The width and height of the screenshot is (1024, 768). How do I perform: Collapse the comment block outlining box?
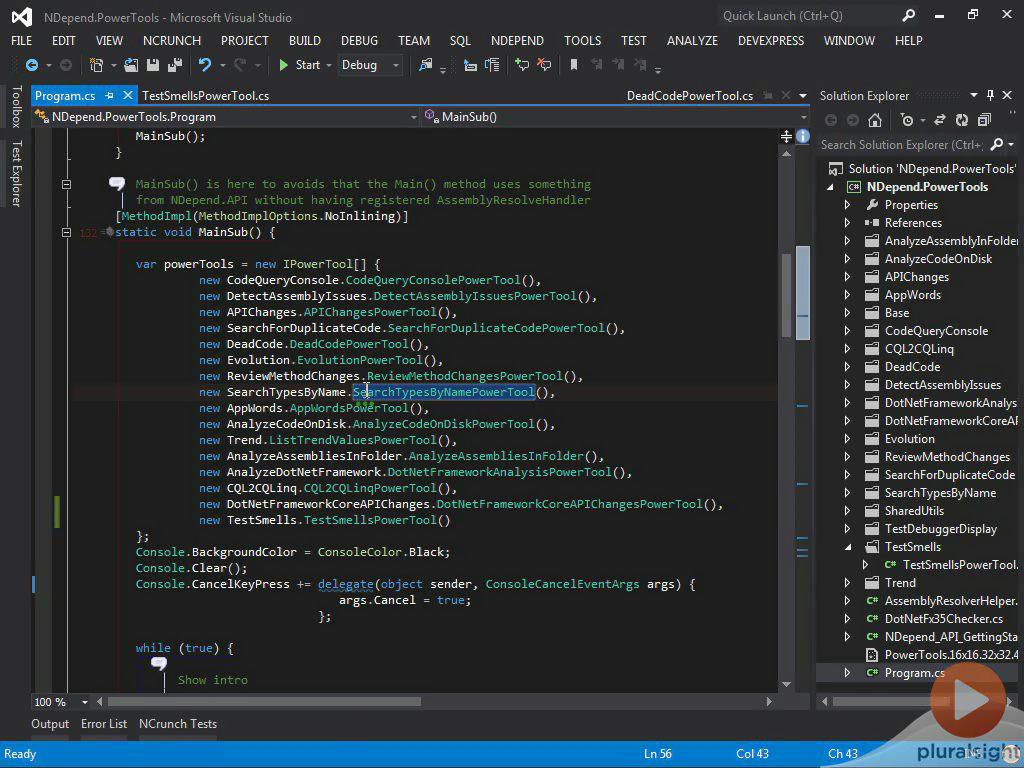pos(66,184)
